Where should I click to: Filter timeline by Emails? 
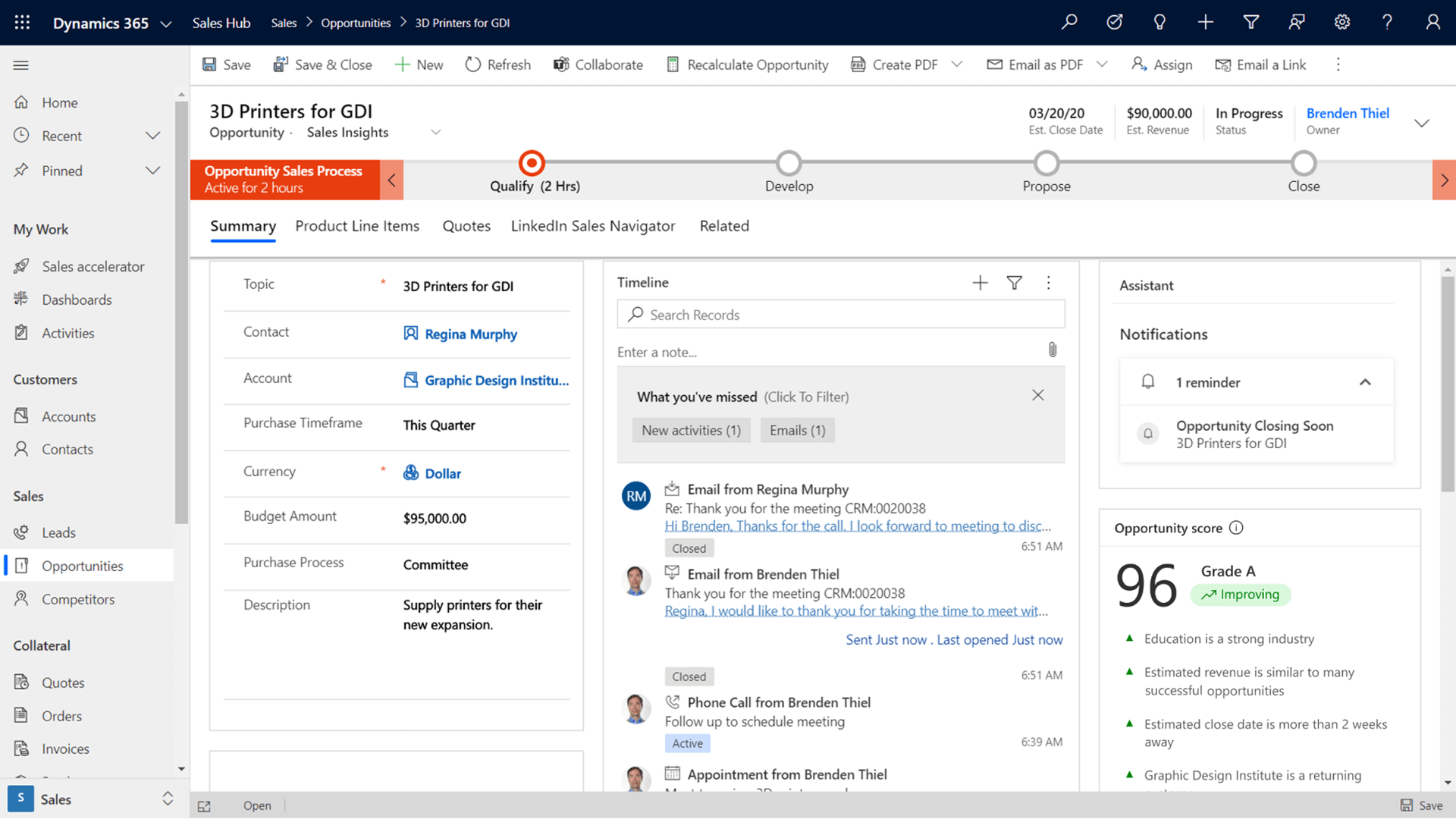[797, 430]
